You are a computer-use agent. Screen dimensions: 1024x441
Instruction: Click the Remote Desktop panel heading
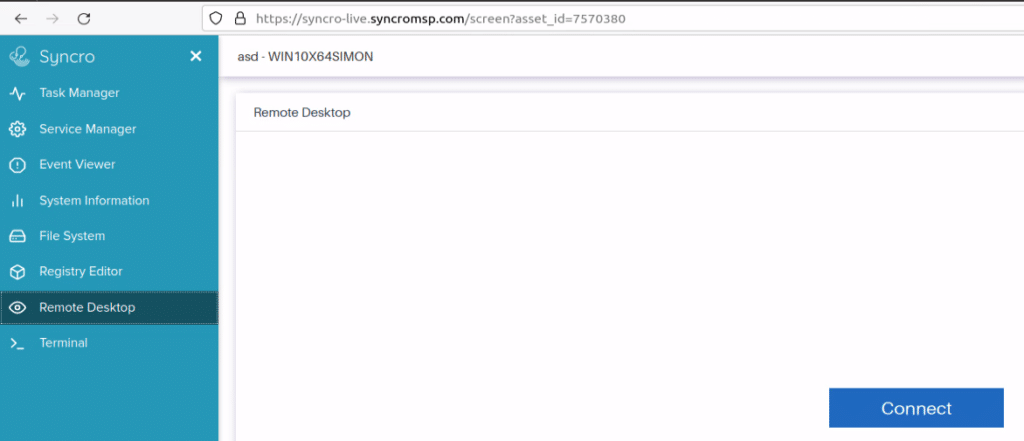click(302, 112)
